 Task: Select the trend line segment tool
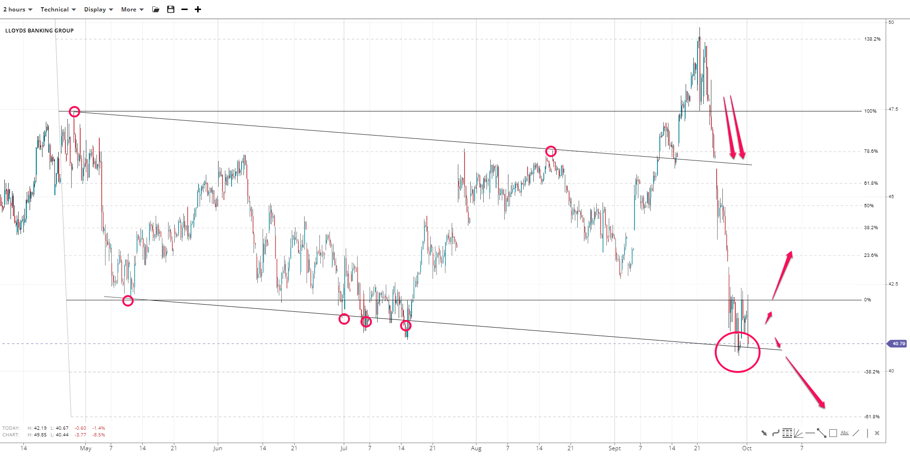pyautogui.click(x=821, y=433)
